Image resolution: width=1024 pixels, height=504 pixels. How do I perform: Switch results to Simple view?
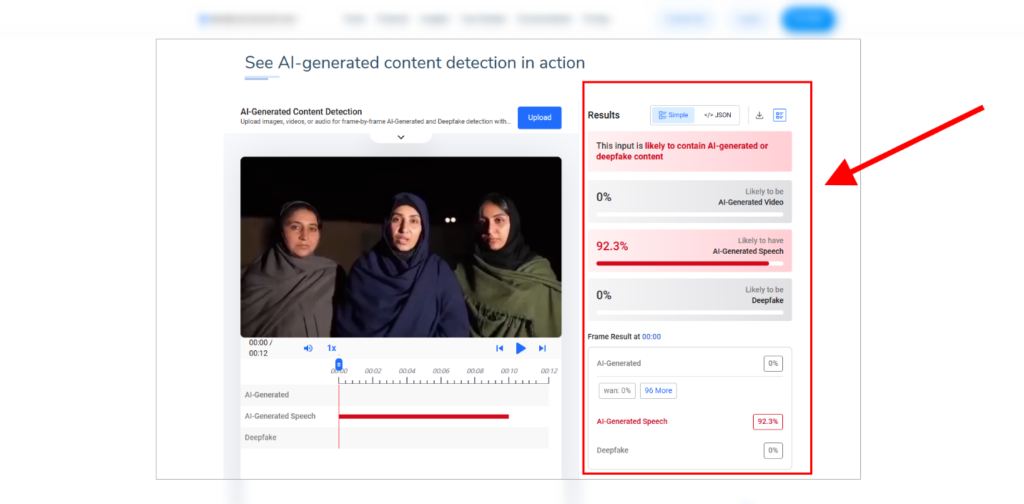pos(673,115)
